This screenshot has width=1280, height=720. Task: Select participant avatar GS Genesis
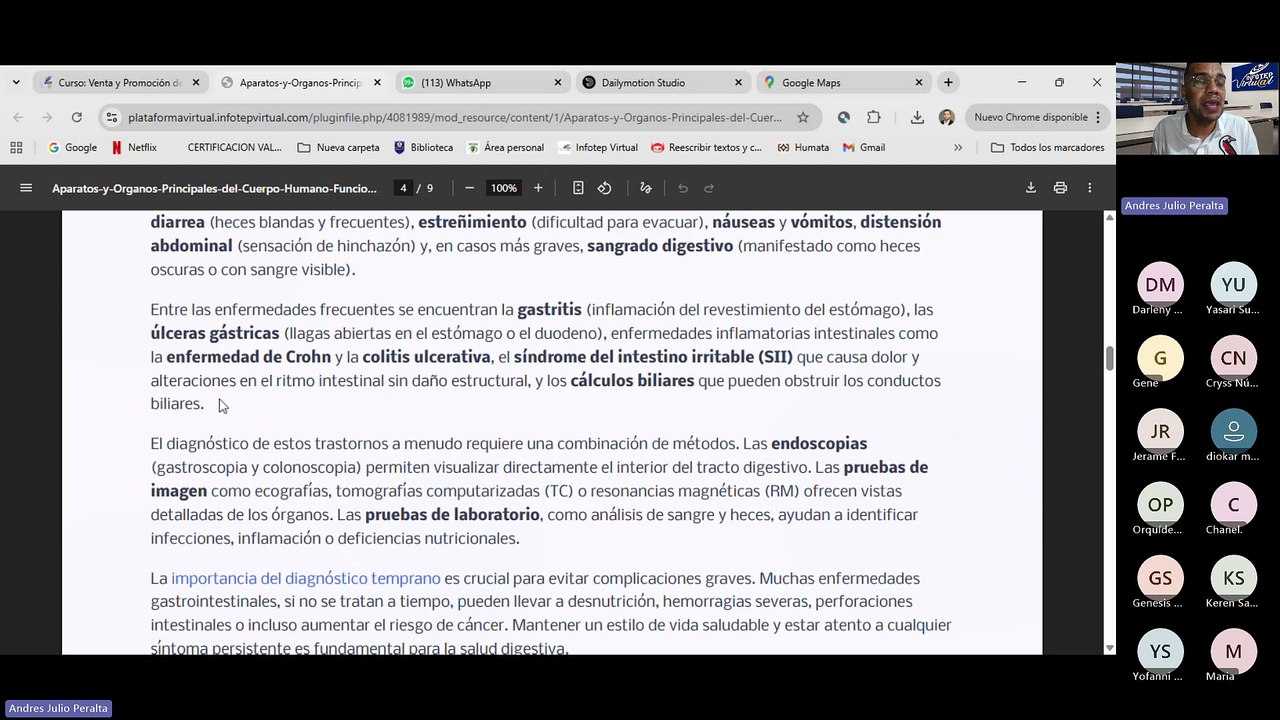coord(1160,578)
